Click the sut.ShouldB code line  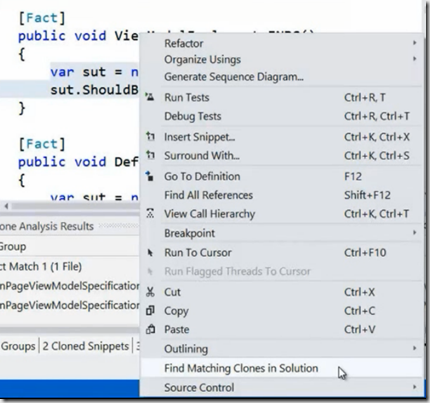point(94,90)
